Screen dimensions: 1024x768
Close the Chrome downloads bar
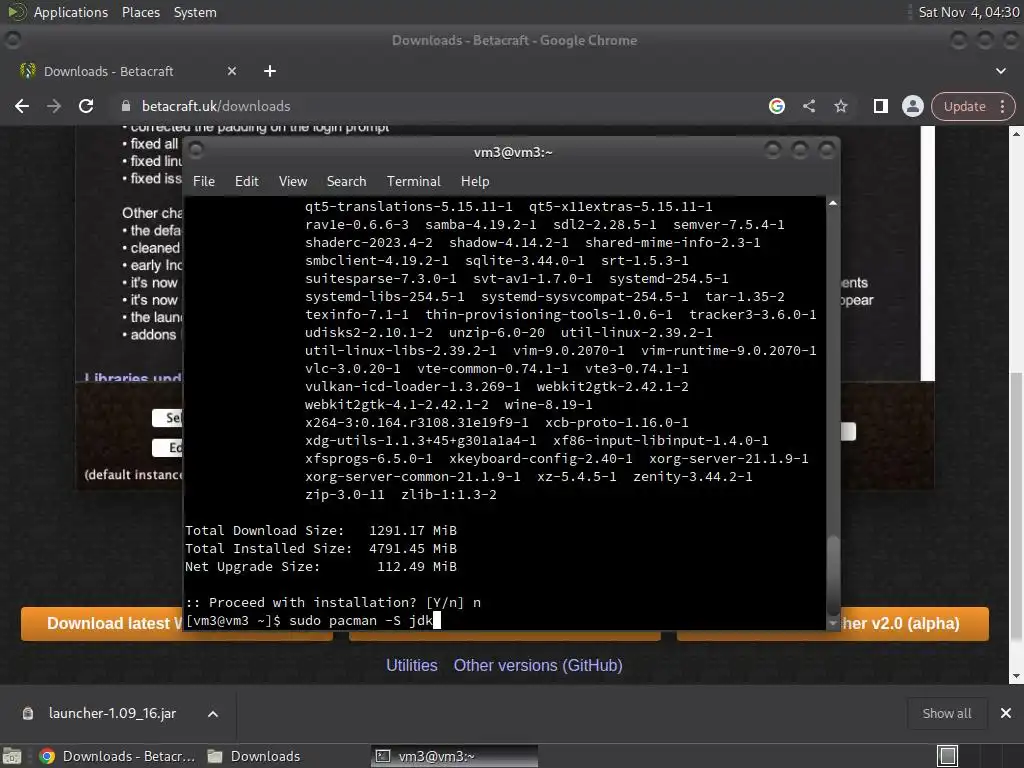pyautogui.click(x=1006, y=713)
